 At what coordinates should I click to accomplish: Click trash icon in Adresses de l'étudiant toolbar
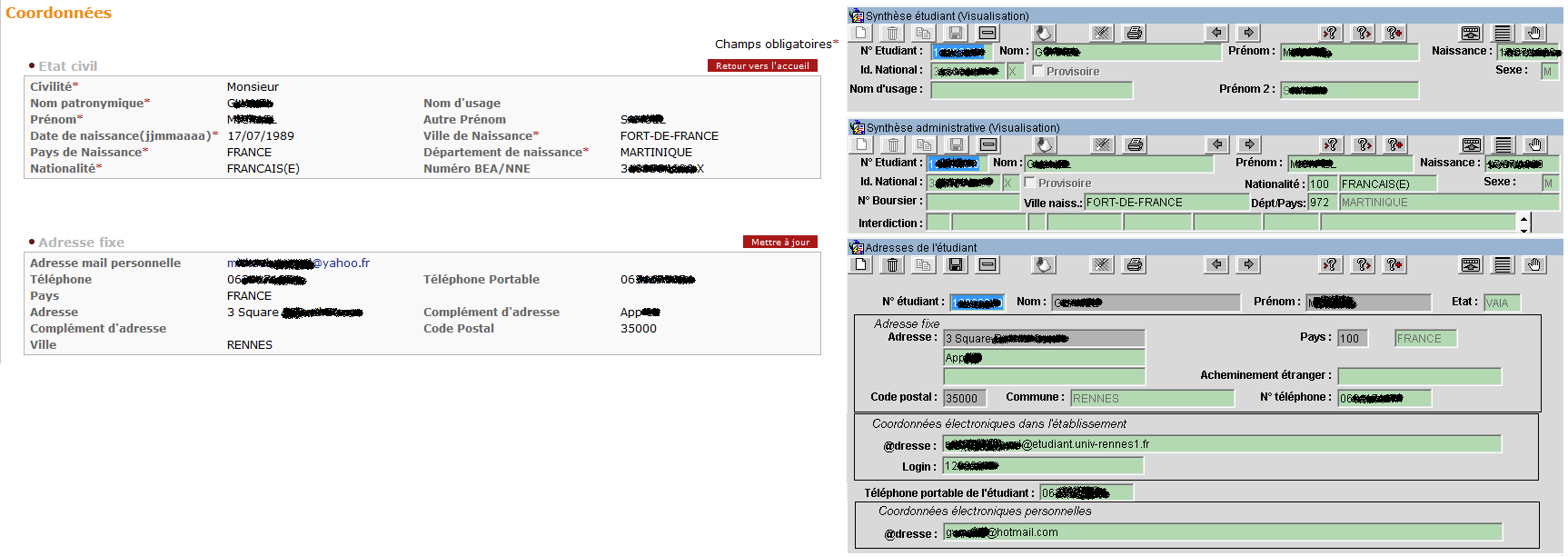pos(892,264)
